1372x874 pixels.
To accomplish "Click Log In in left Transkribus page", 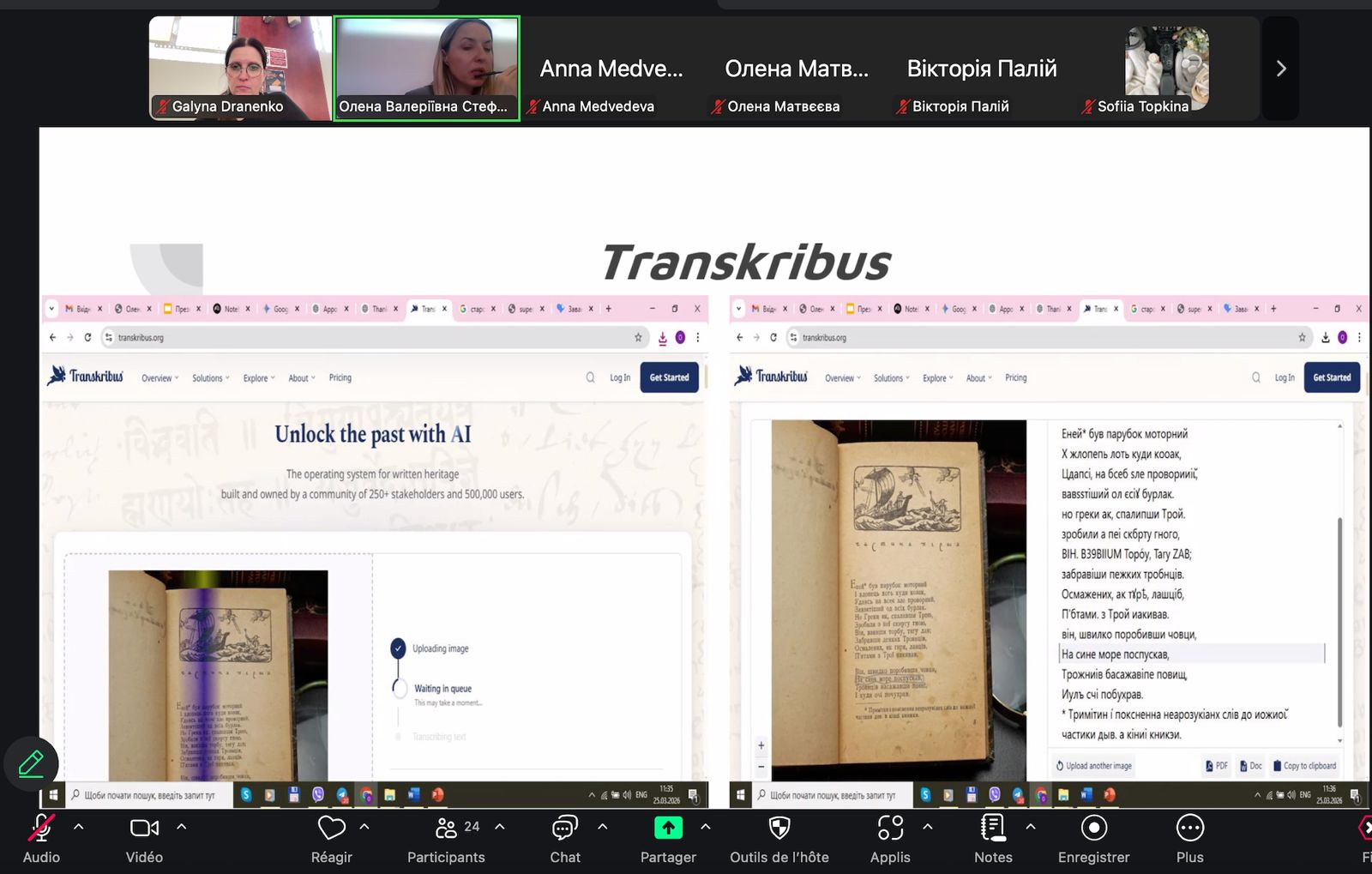I will 620,377.
